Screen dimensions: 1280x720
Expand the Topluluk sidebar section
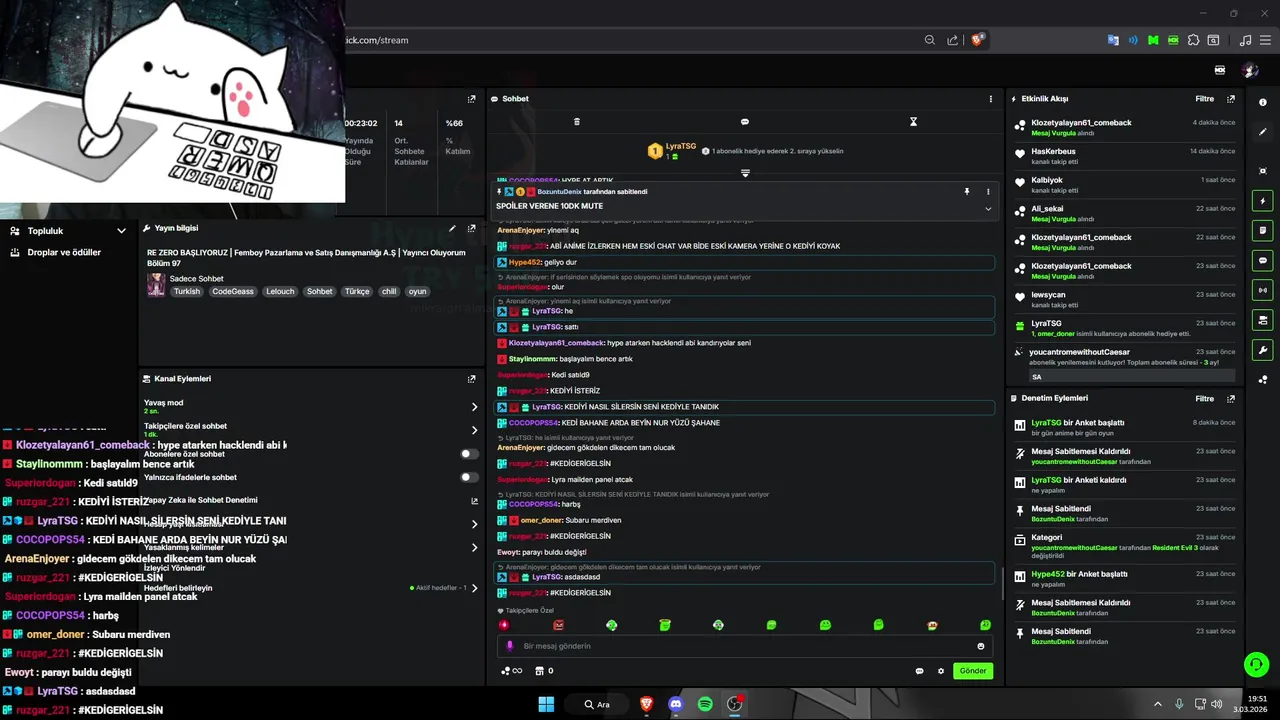[x=121, y=231]
